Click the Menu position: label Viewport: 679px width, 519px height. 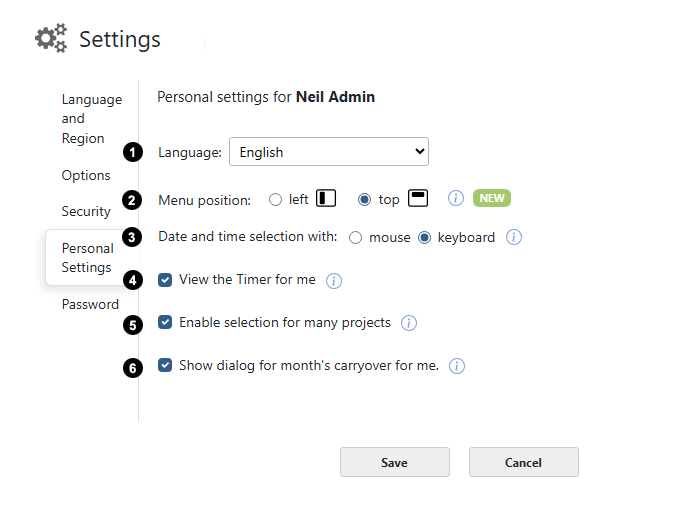point(204,200)
